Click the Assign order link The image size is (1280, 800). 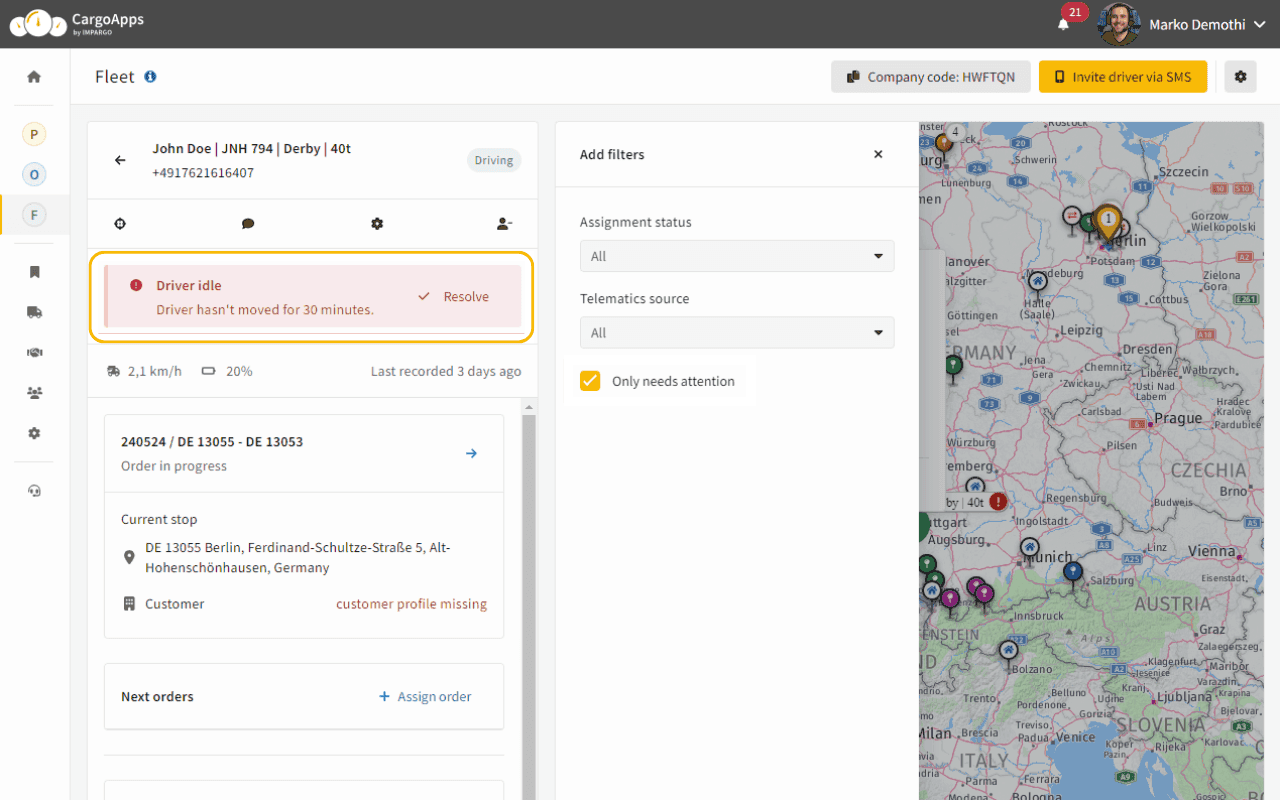[x=425, y=697]
